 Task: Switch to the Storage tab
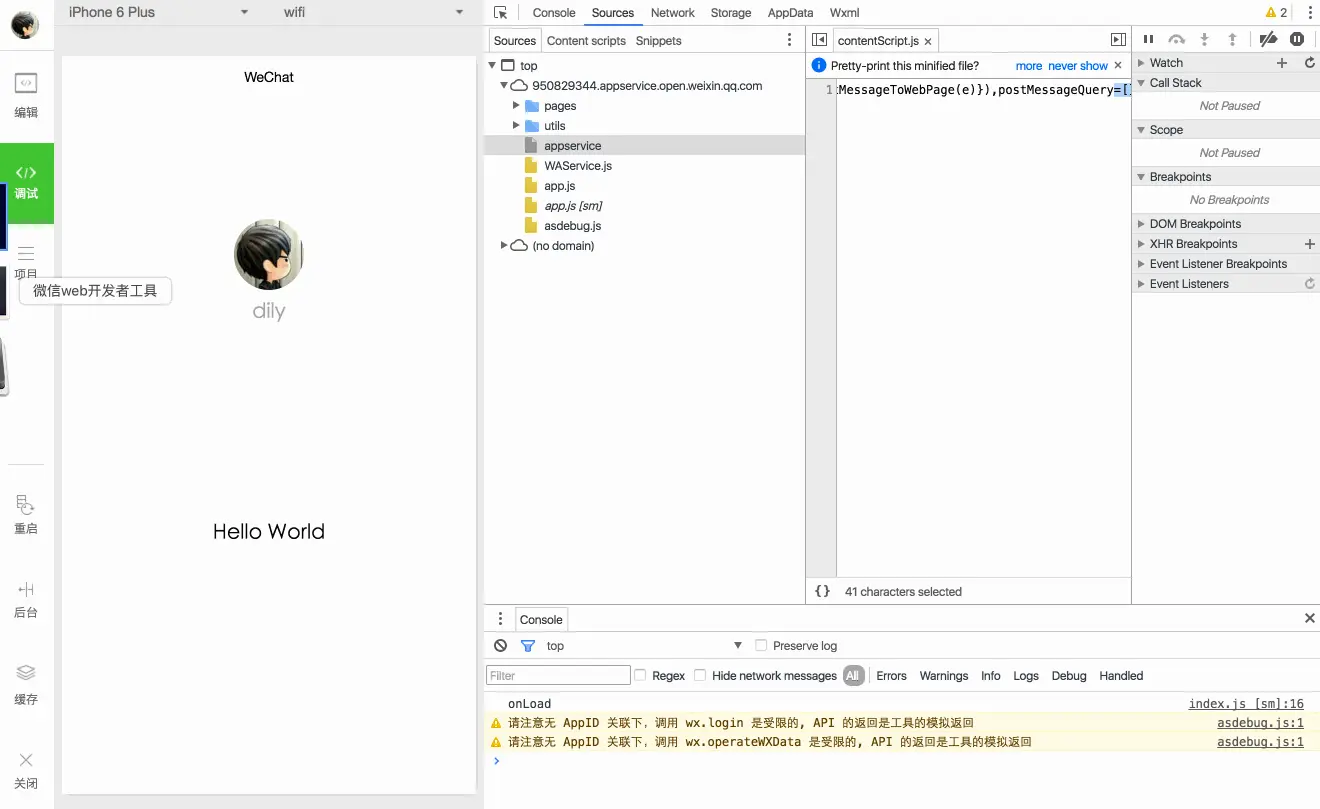coord(731,13)
